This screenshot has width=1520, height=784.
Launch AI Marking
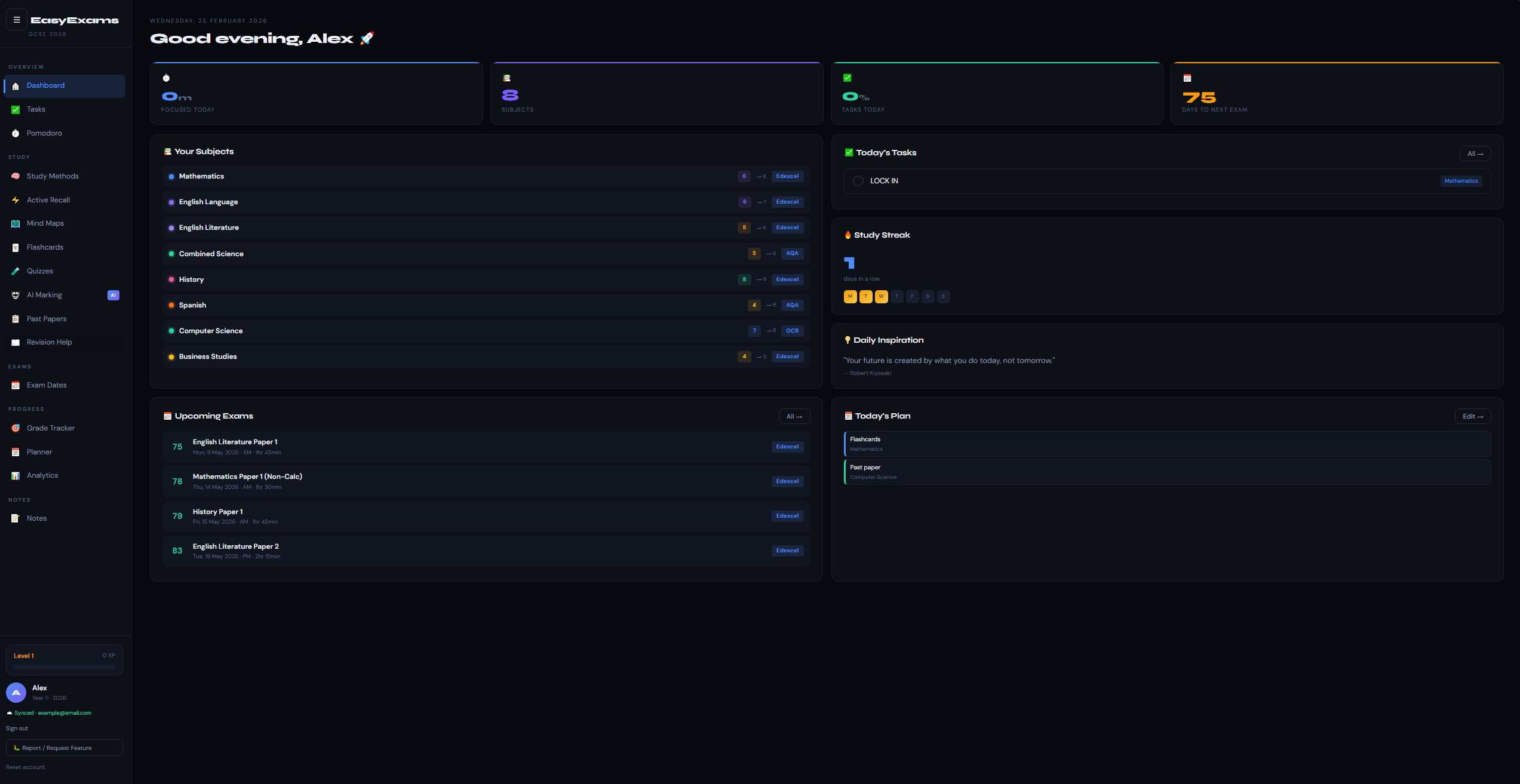[44, 295]
